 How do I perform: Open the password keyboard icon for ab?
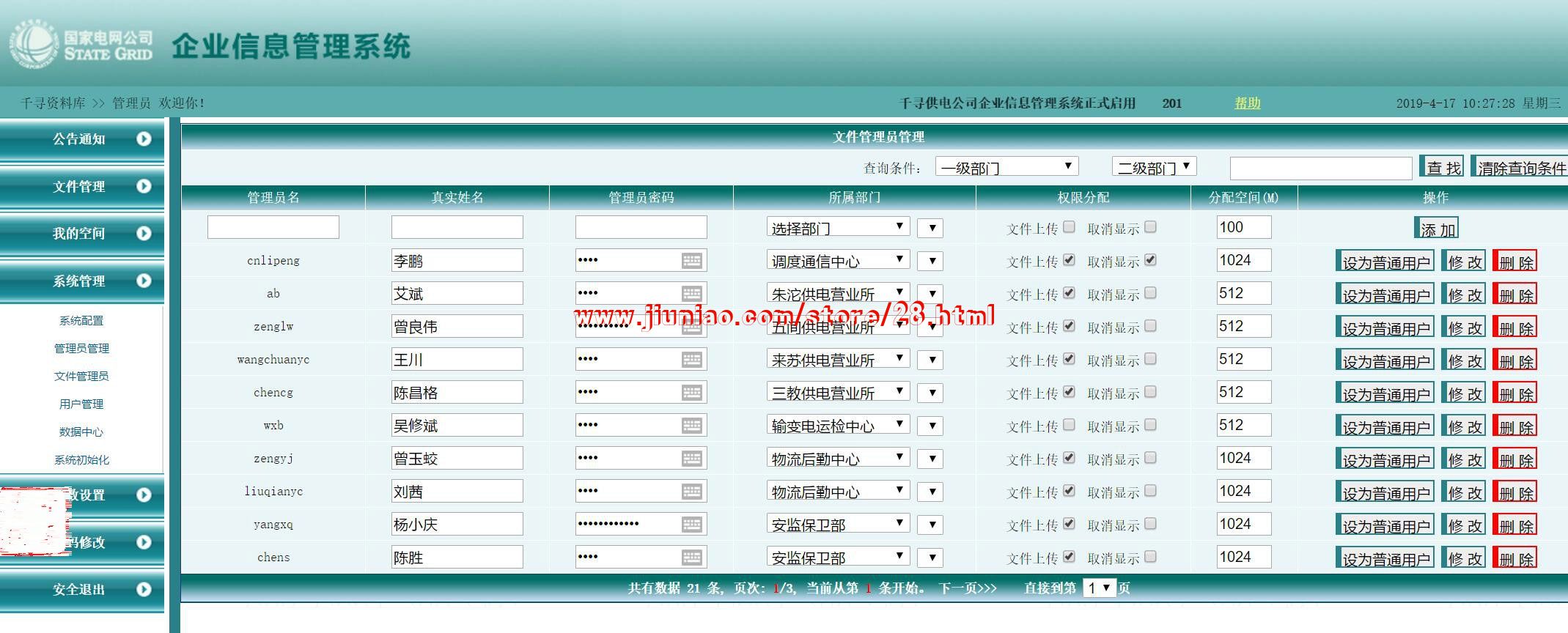(691, 293)
